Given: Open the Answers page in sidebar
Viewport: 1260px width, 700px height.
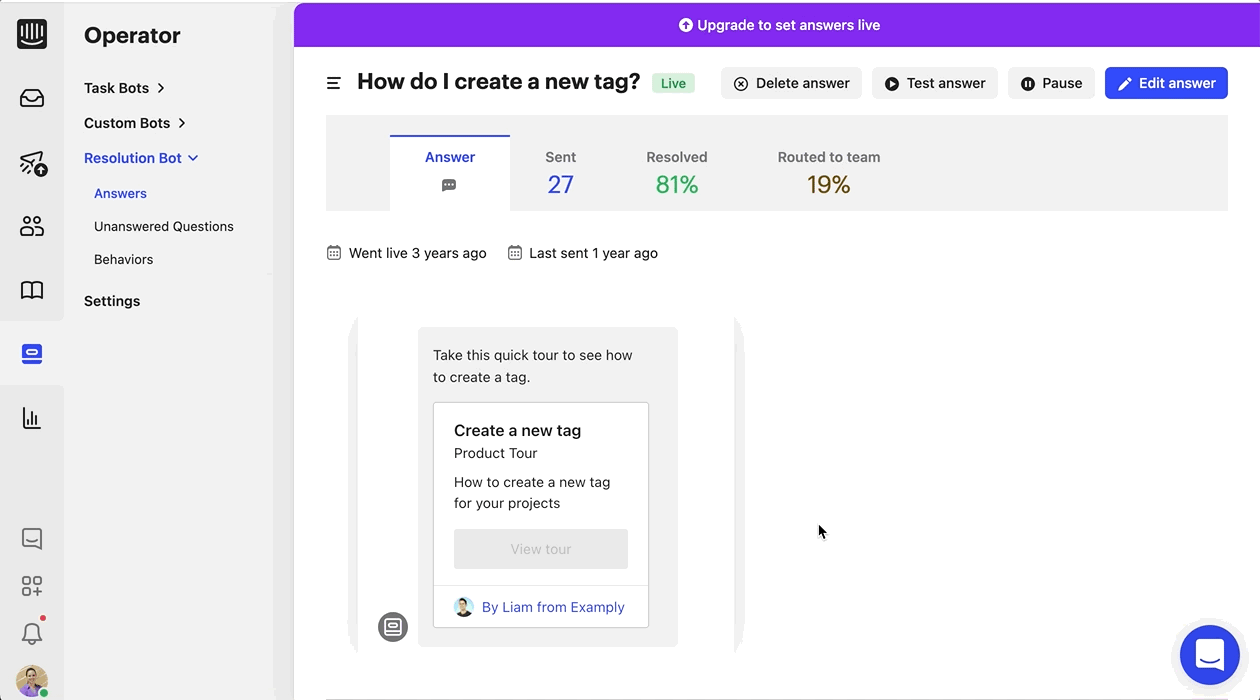Looking at the screenshot, I should coord(120,194).
